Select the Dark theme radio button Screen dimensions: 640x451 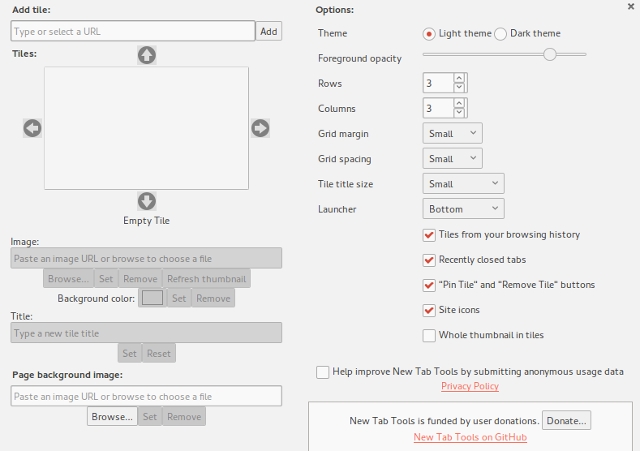coord(500,34)
